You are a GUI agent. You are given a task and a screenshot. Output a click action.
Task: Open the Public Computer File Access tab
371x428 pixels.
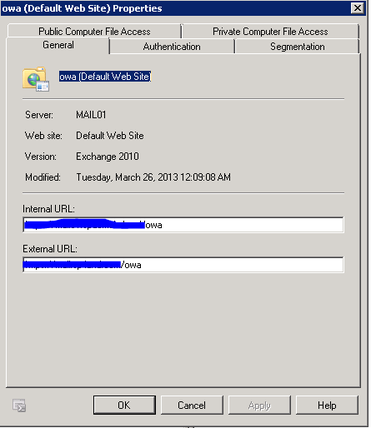(94, 31)
